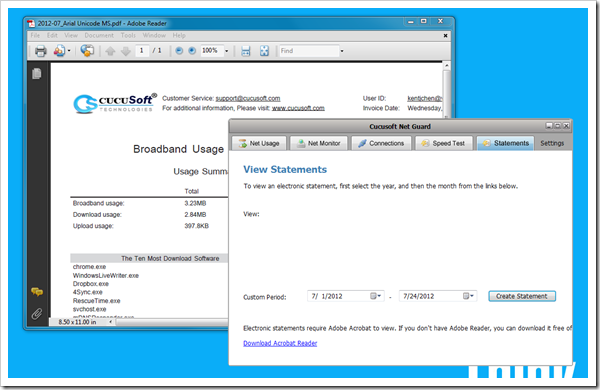Minimize the Cucusoft Net Guard window
600x390 pixels.
(x=549, y=126)
